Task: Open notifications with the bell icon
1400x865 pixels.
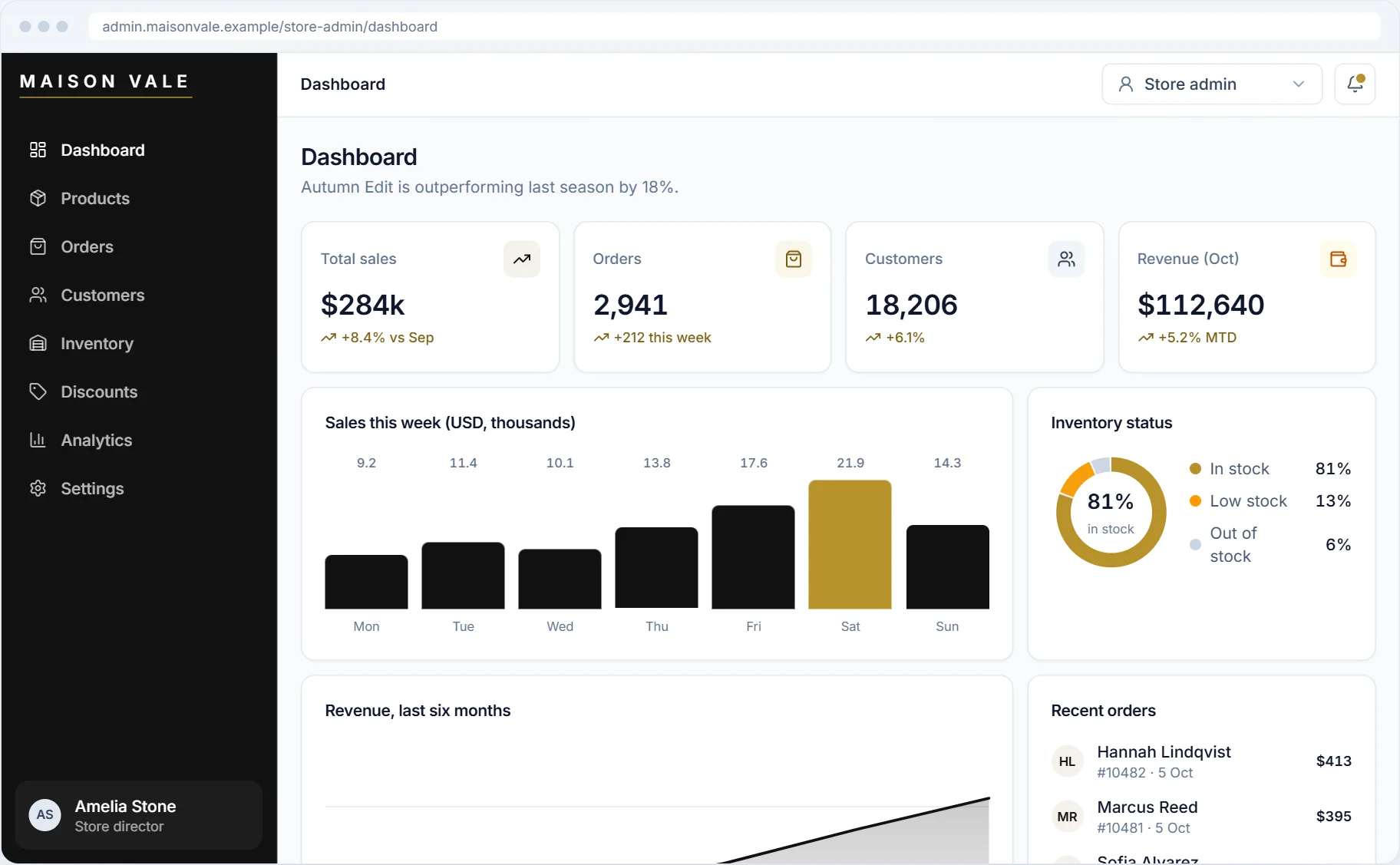Action: [1355, 84]
